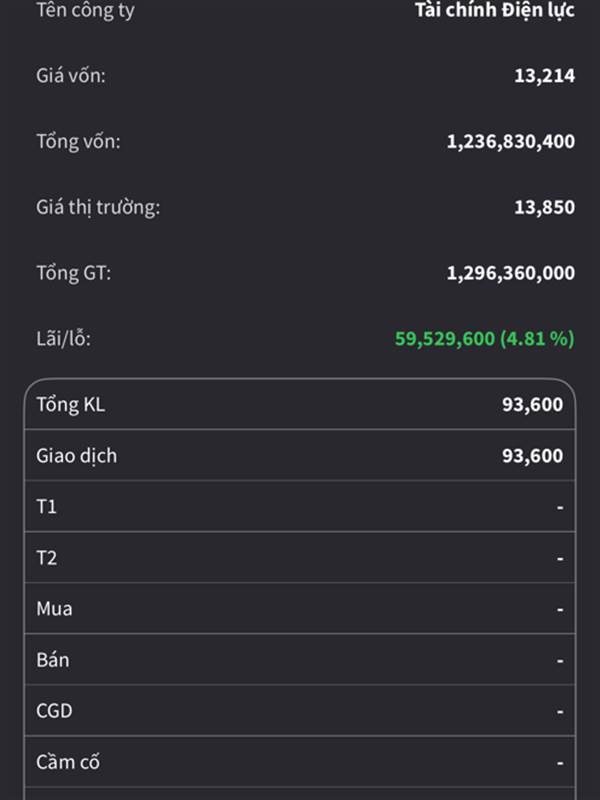Select the T2 row
The height and width of the screenshot is (800, 600).
tap(300, 558)
